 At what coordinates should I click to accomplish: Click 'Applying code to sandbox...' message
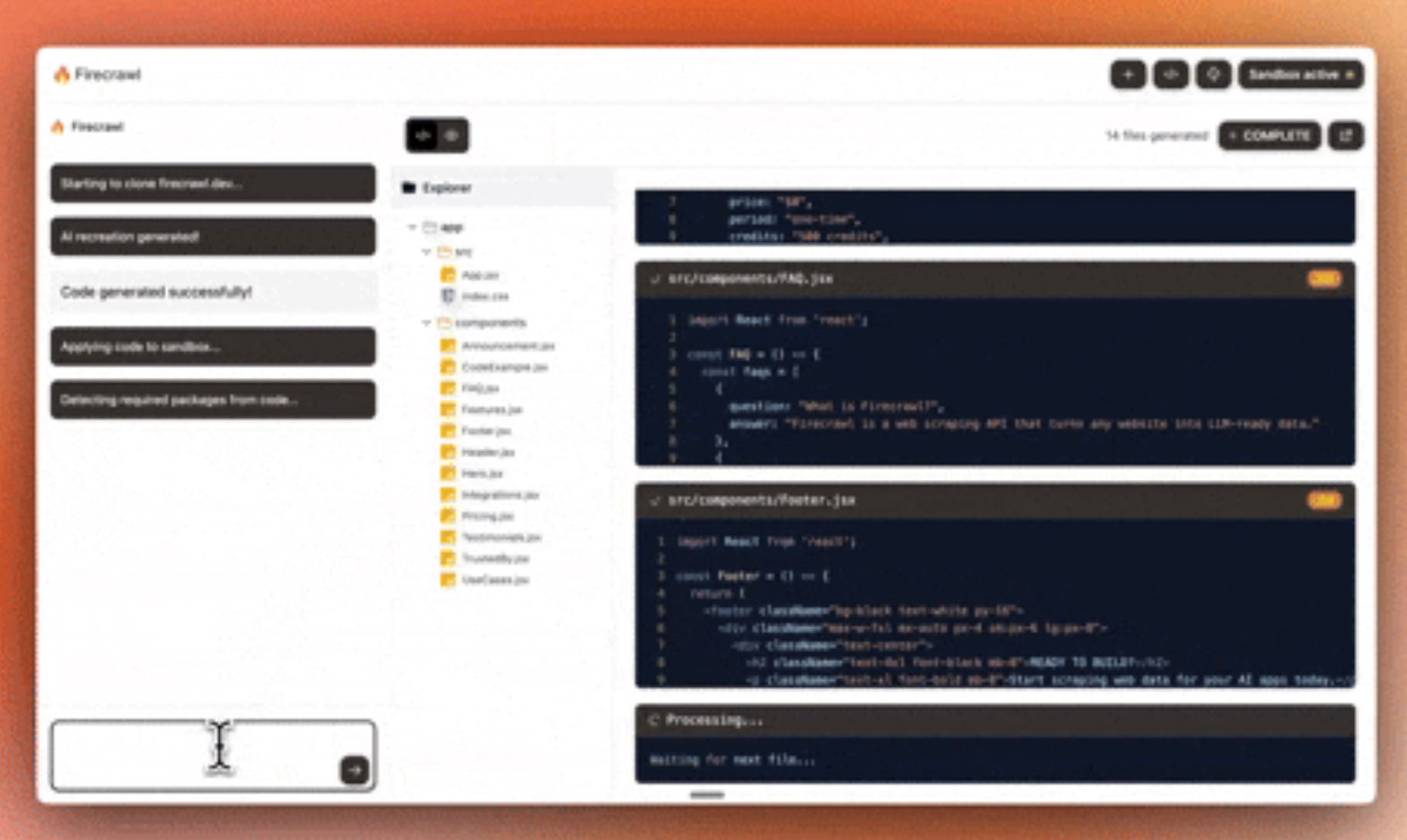[213, 347]
